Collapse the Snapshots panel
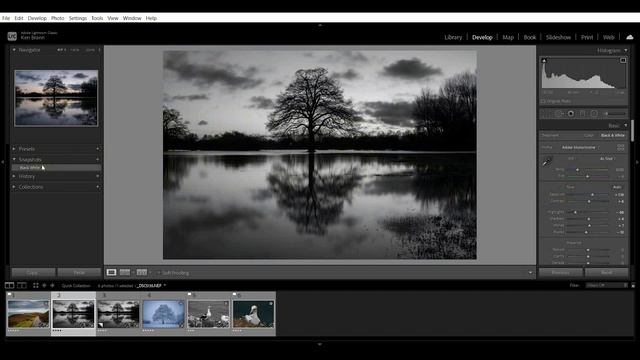This screenshot has width=640, height=360. pyautogui.click(x=14, y=160)
